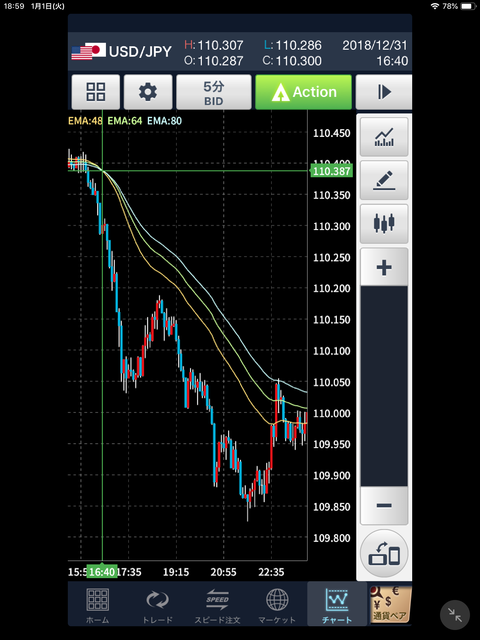
Task: Tap the Wi-Fi status icon
Action: (x=435, y=6)
